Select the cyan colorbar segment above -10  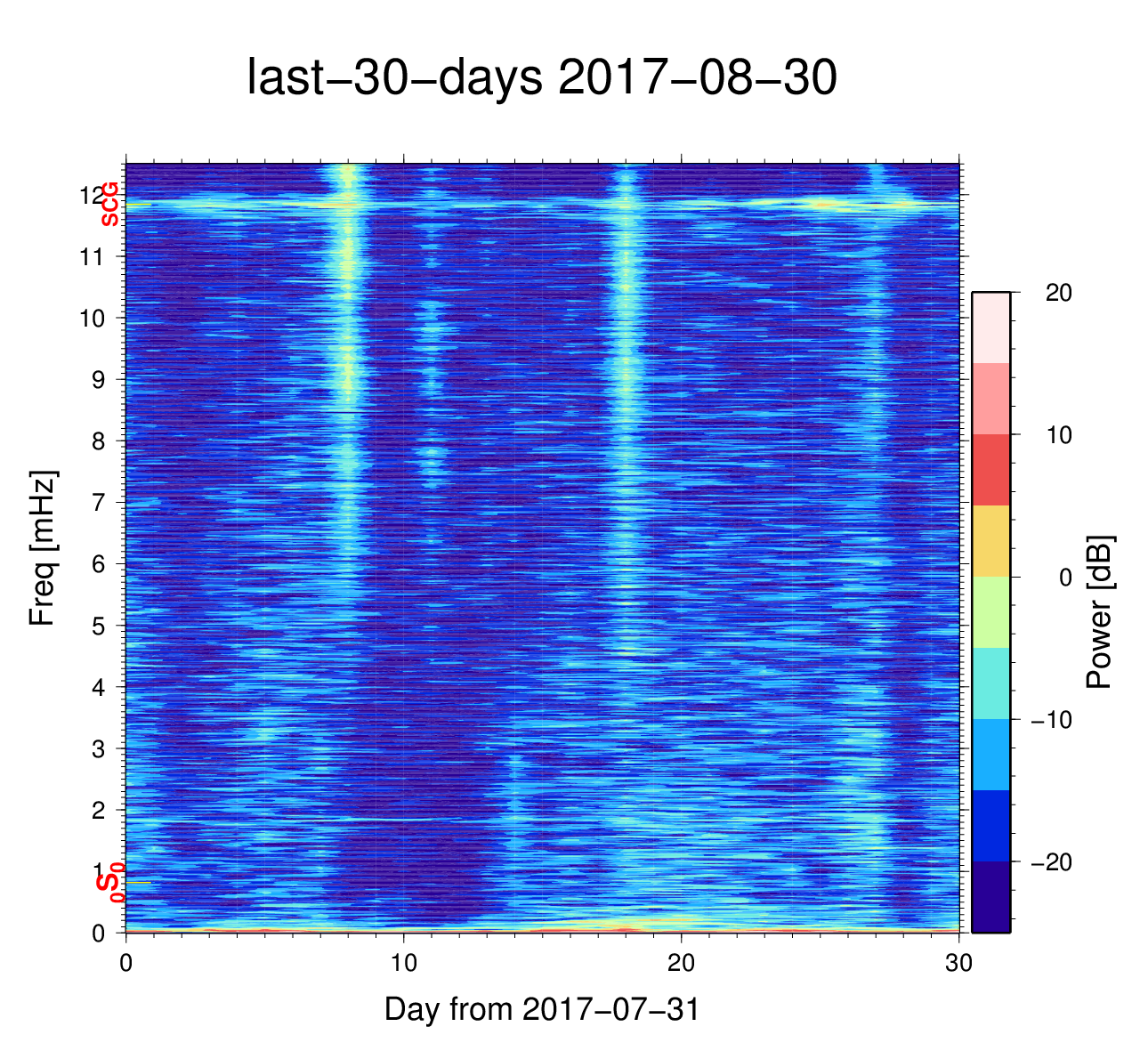[x=990, y=683]
